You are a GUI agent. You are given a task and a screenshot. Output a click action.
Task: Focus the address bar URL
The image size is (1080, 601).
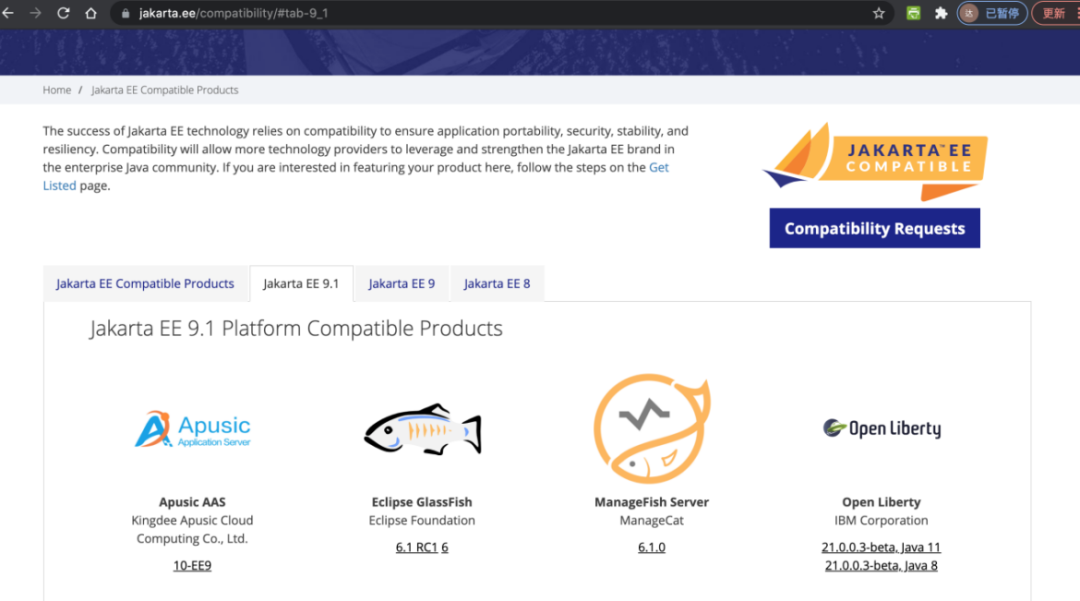click(400, 14)
